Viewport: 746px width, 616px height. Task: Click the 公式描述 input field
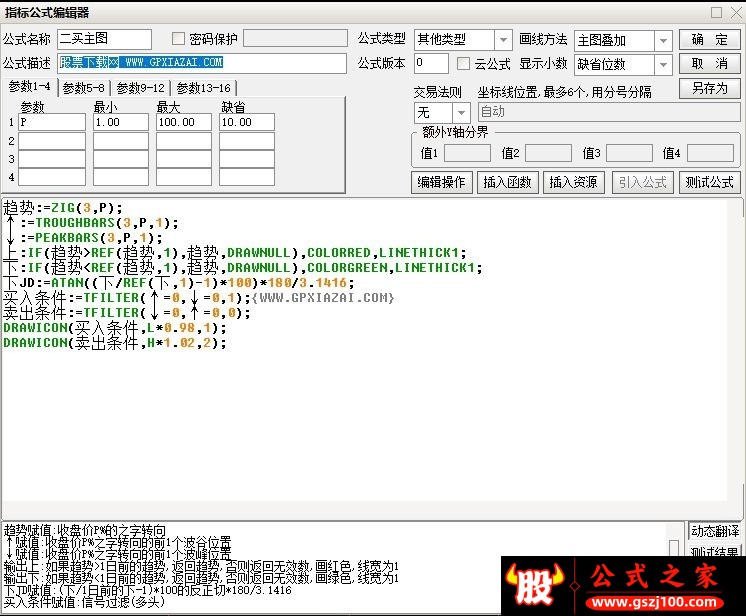(x=202, y=63)
